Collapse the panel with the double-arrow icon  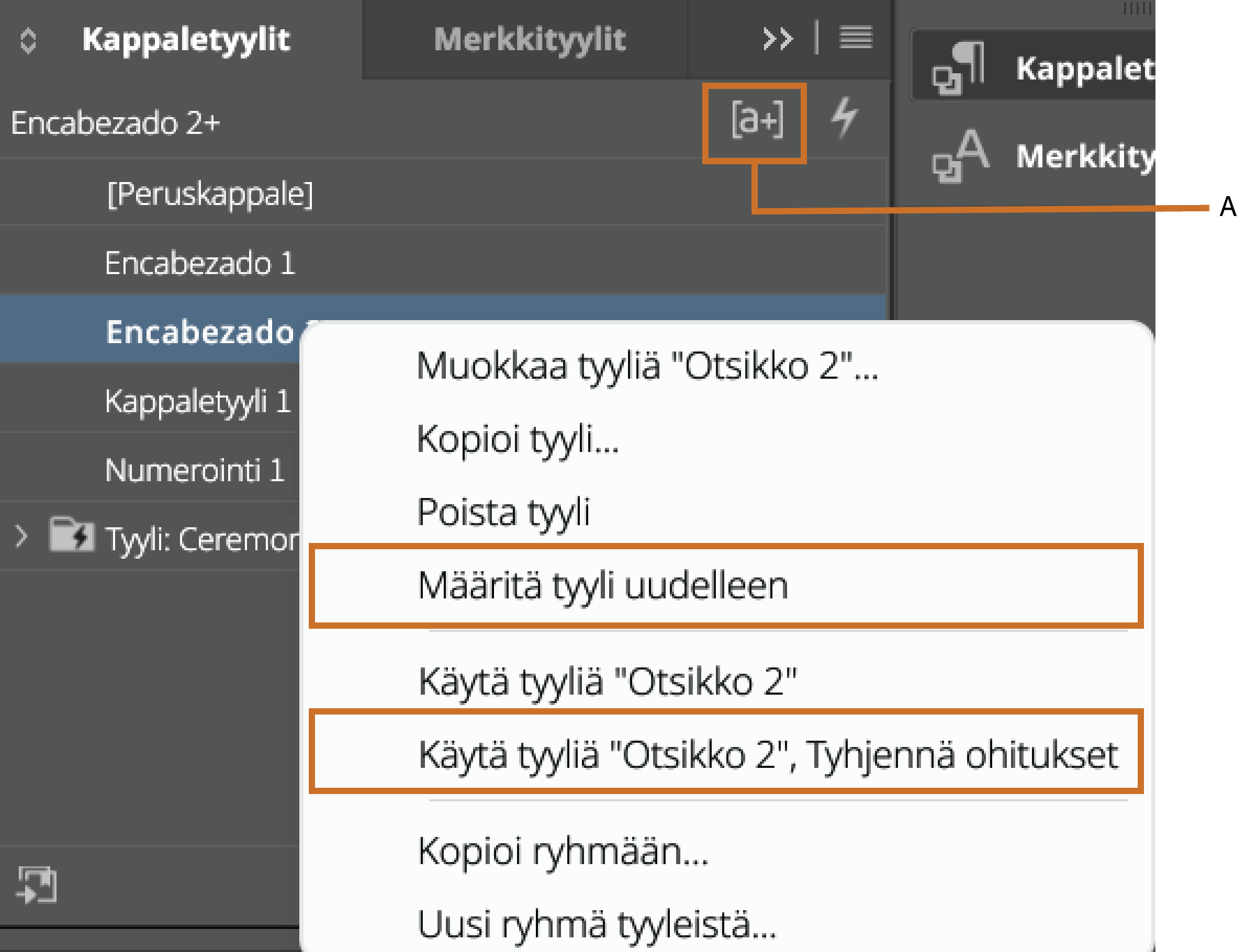pyautogui.click(x=777, y=38)
